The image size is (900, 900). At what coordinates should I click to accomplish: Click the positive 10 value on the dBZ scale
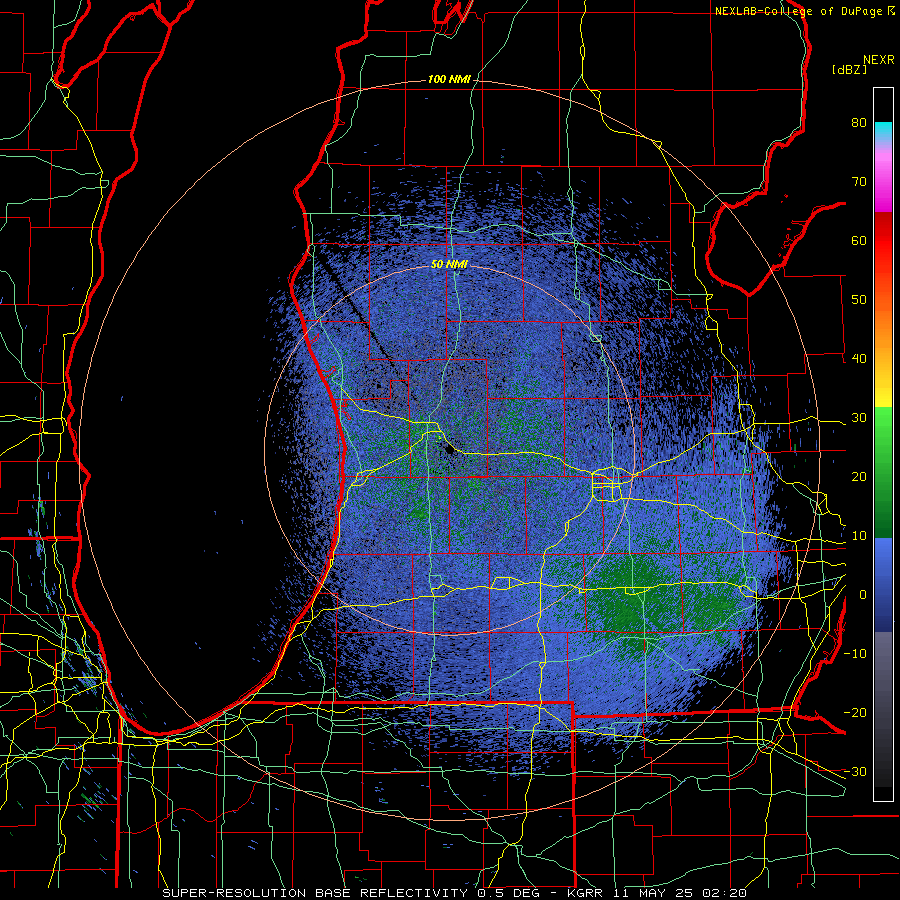[x=859, y=536]
